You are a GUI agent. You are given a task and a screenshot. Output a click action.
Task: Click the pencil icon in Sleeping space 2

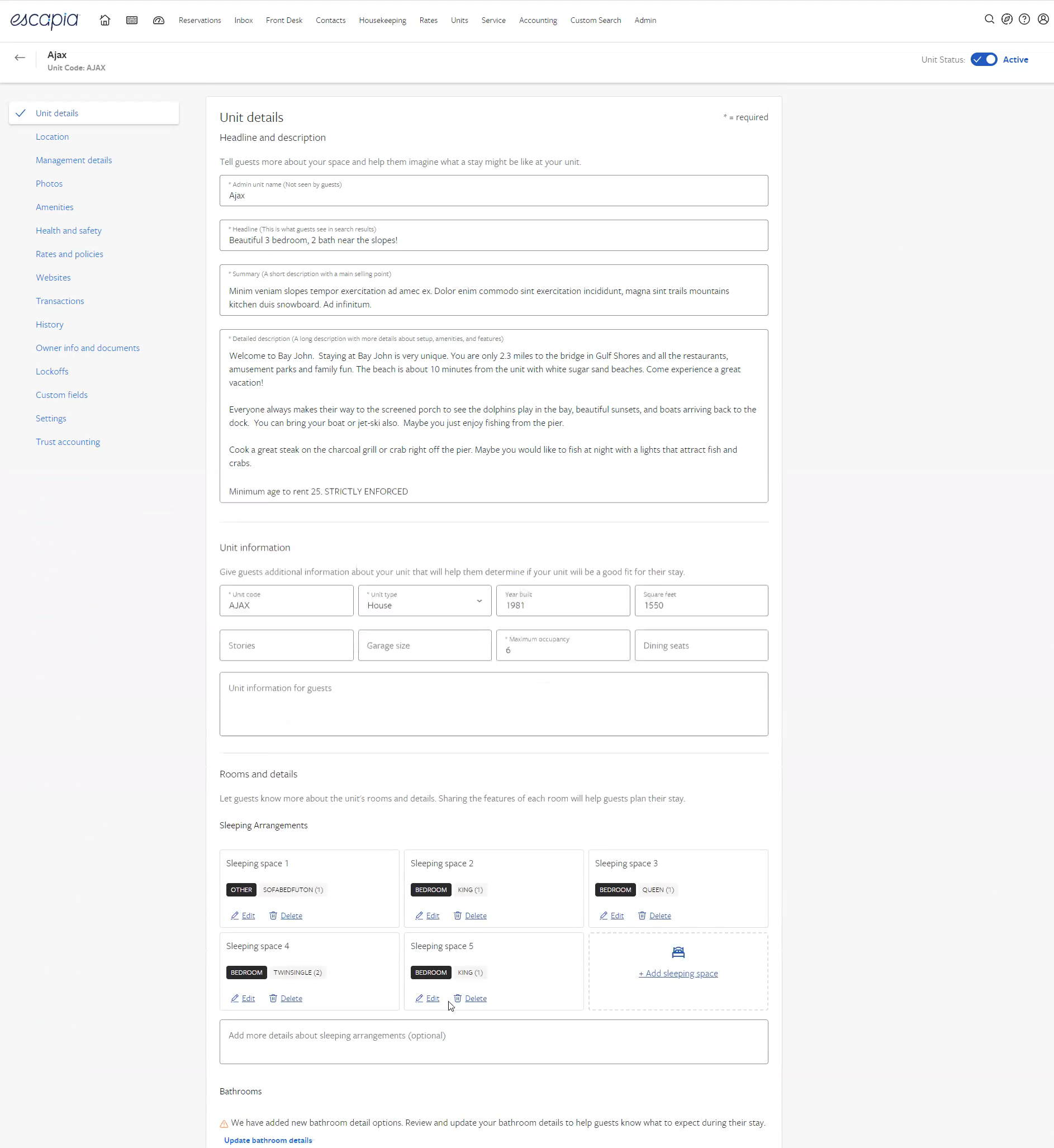[x=419, y=915]
